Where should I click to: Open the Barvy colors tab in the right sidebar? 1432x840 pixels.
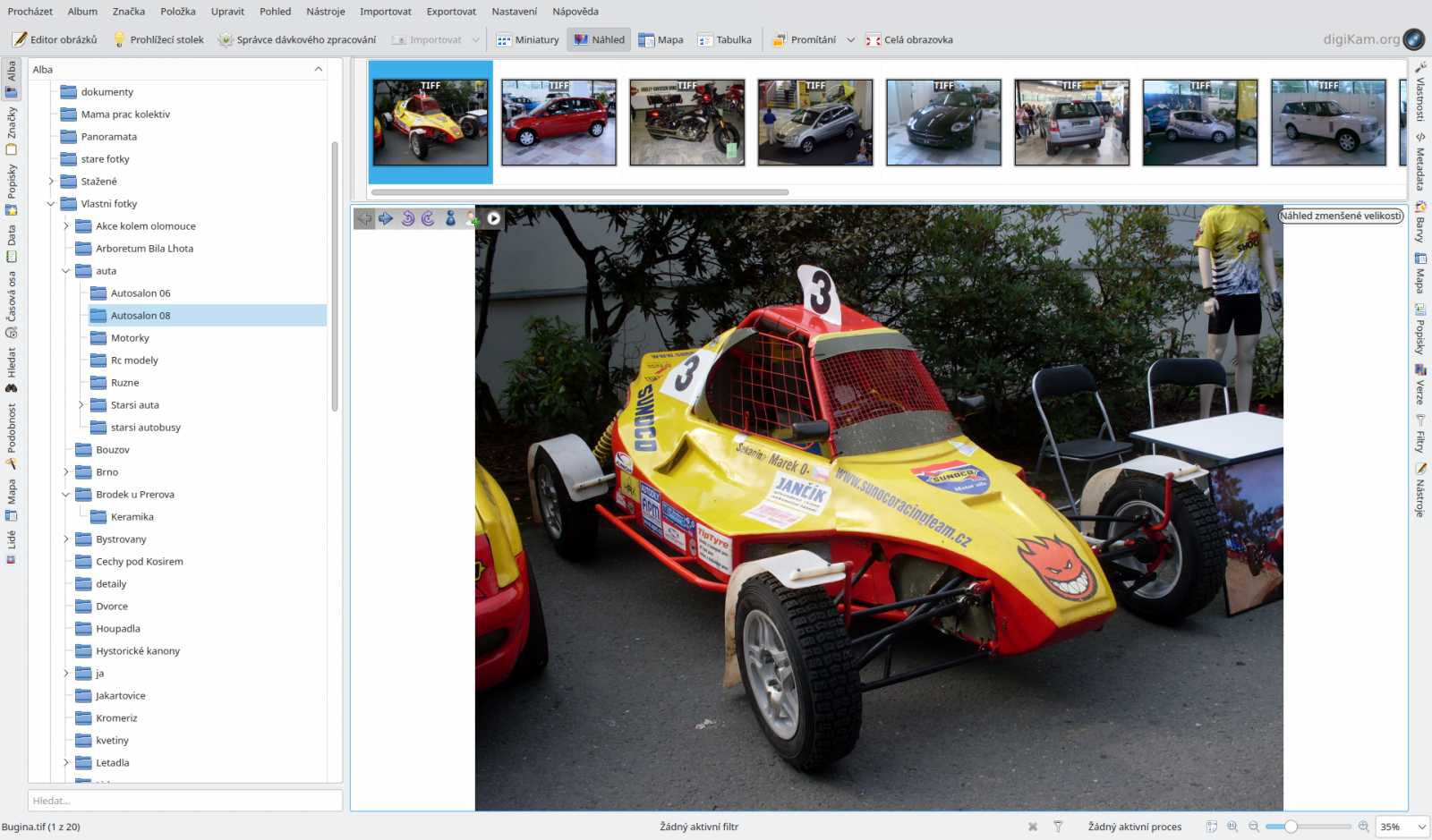1420,223
